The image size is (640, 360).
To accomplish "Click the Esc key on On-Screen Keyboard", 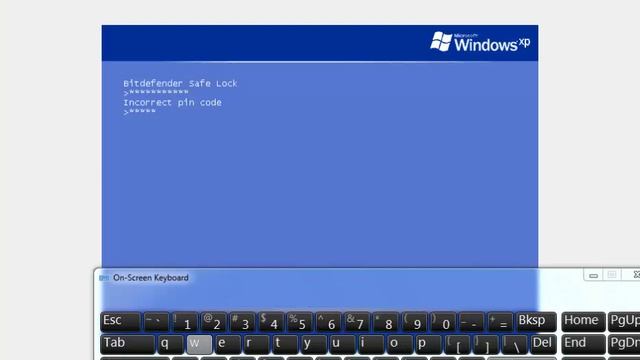I will click(x=120, y=322).
